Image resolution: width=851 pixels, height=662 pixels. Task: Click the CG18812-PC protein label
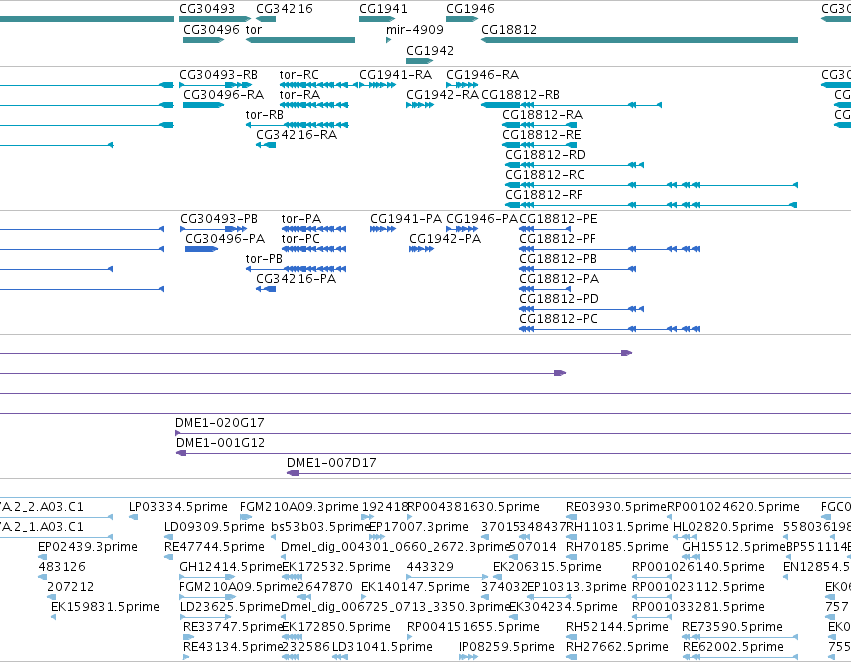pyautogui.click(x=558, y=320)
